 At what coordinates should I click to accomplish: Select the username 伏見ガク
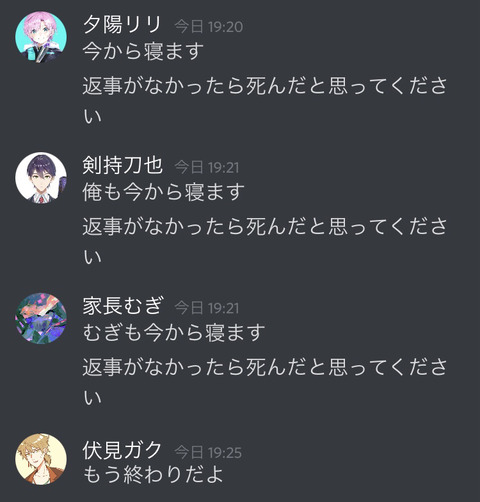click(122, 450)
